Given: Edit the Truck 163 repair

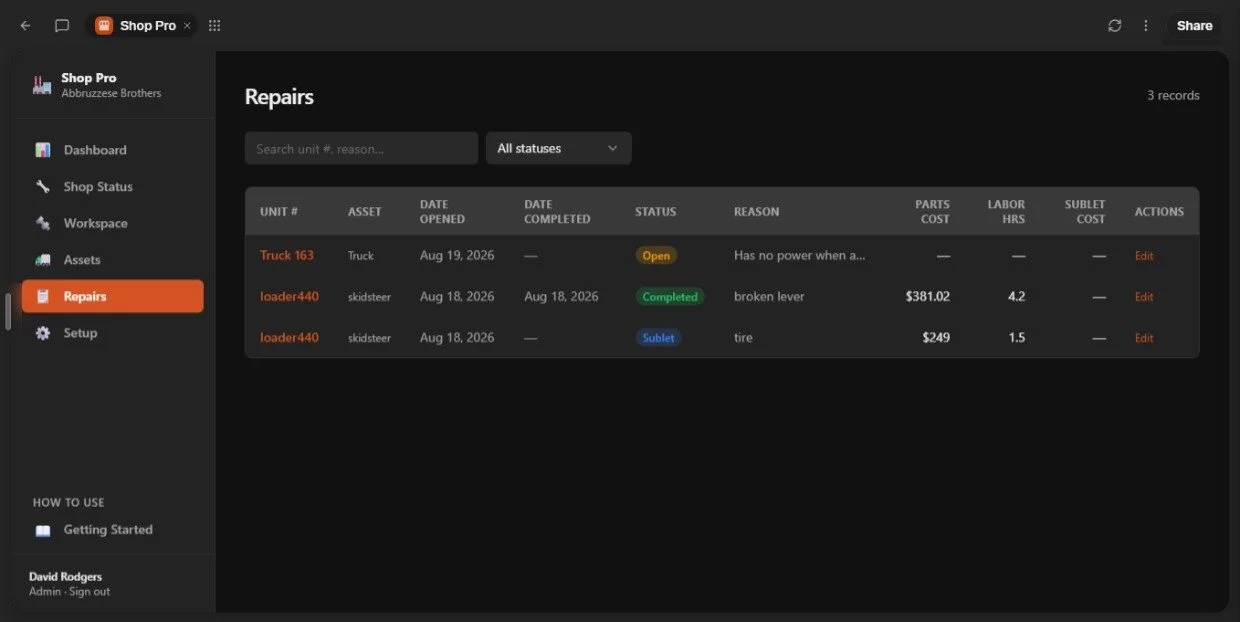Looking at the screenshot, I should (x=1144, y=256).
